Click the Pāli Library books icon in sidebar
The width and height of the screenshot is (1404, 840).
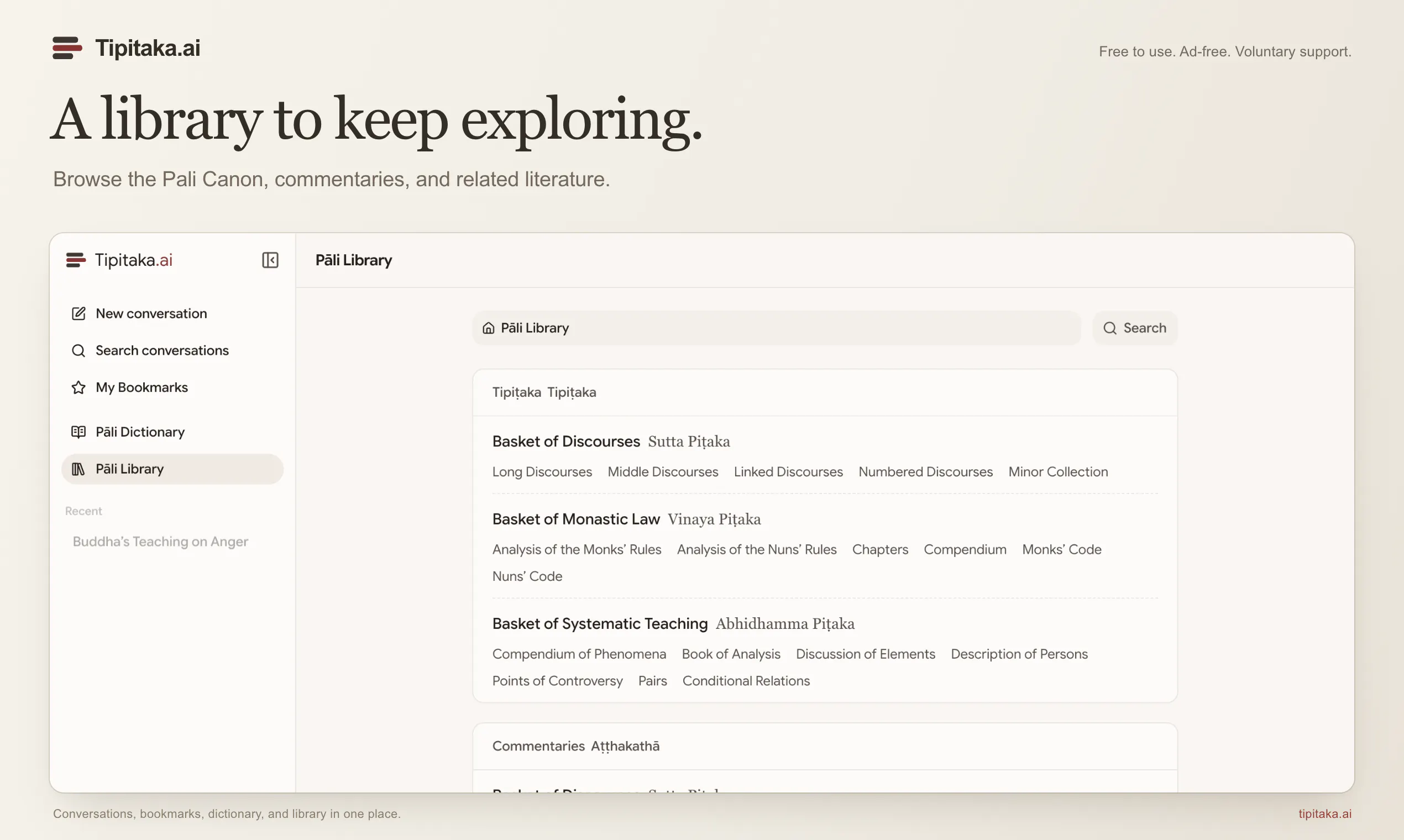[78, 469]
